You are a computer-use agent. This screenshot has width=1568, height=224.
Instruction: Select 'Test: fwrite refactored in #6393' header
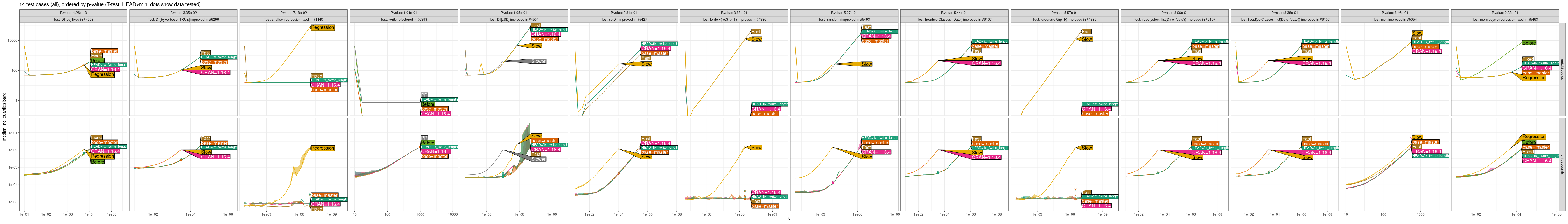pyautogui.click(x=403, y=20)
